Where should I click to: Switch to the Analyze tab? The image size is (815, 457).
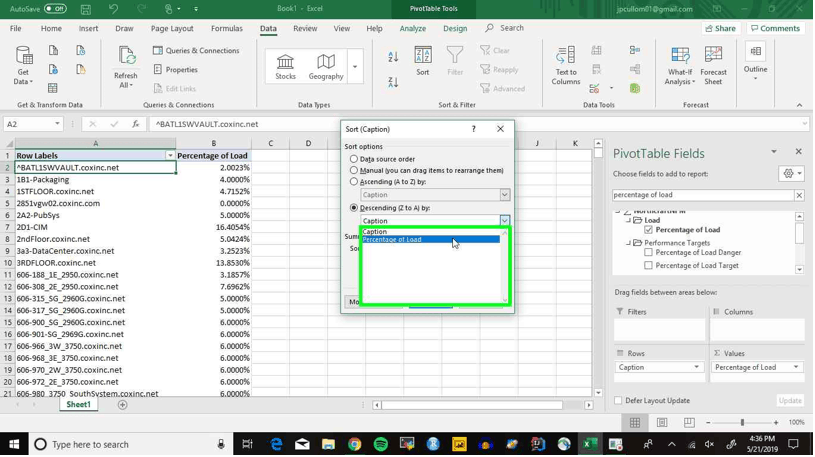pyautogui.click(x=413, y=29)
